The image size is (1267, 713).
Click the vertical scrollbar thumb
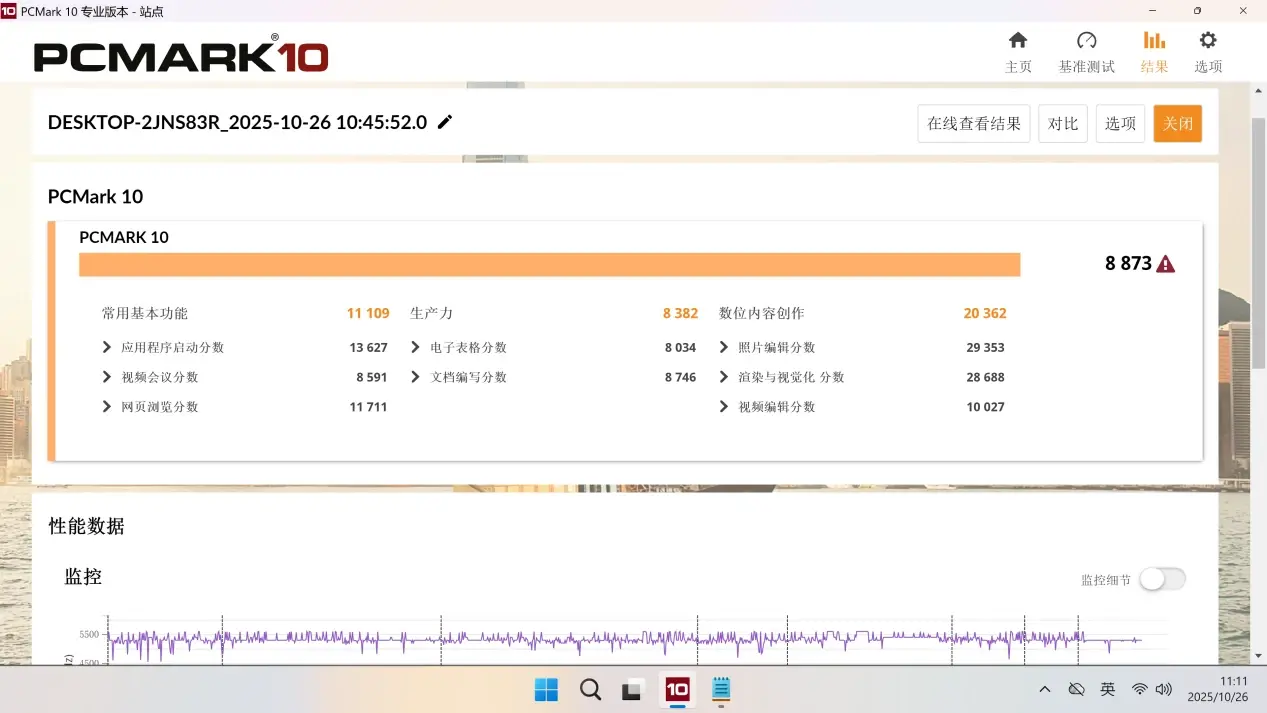[1259, 243]
